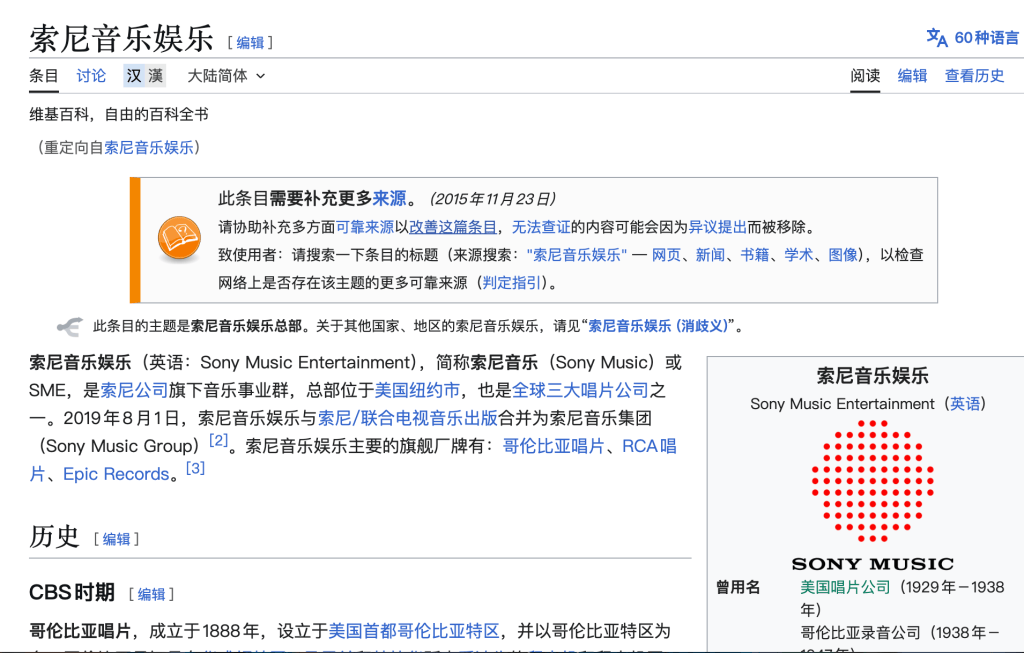Open the 大陆简体 language variant dropdown

(226, 76)
